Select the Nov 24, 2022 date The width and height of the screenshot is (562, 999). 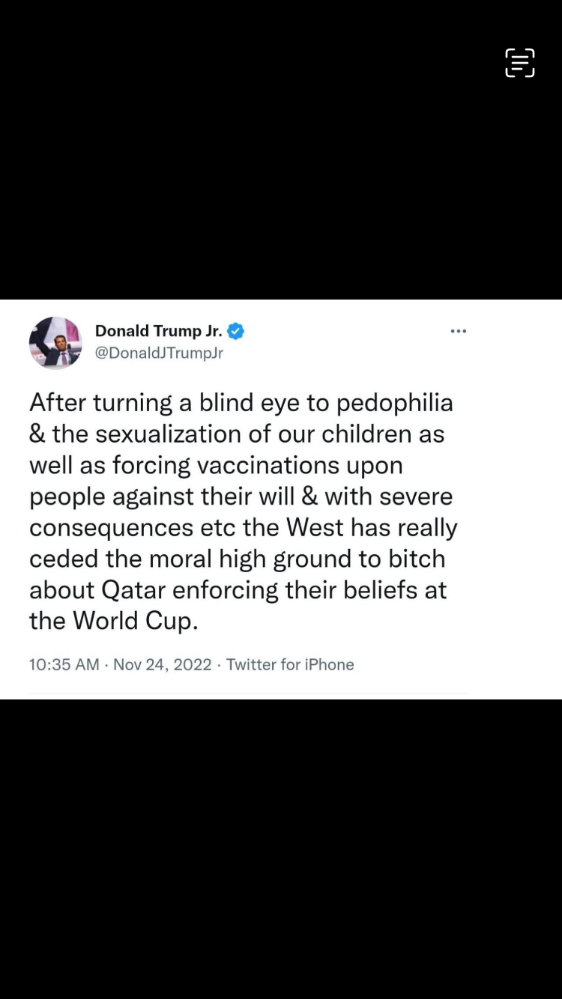click(x=162, y=665)
